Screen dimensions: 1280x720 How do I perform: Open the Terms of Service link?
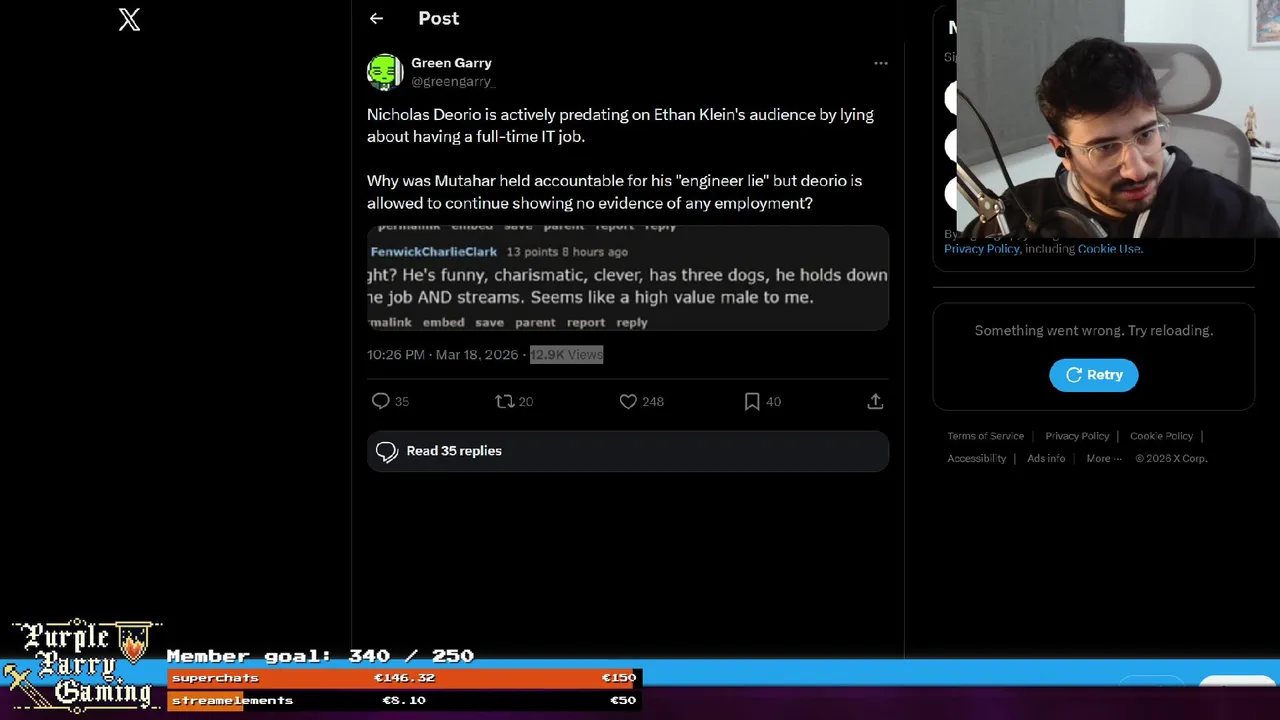click(x=986, y=436)
